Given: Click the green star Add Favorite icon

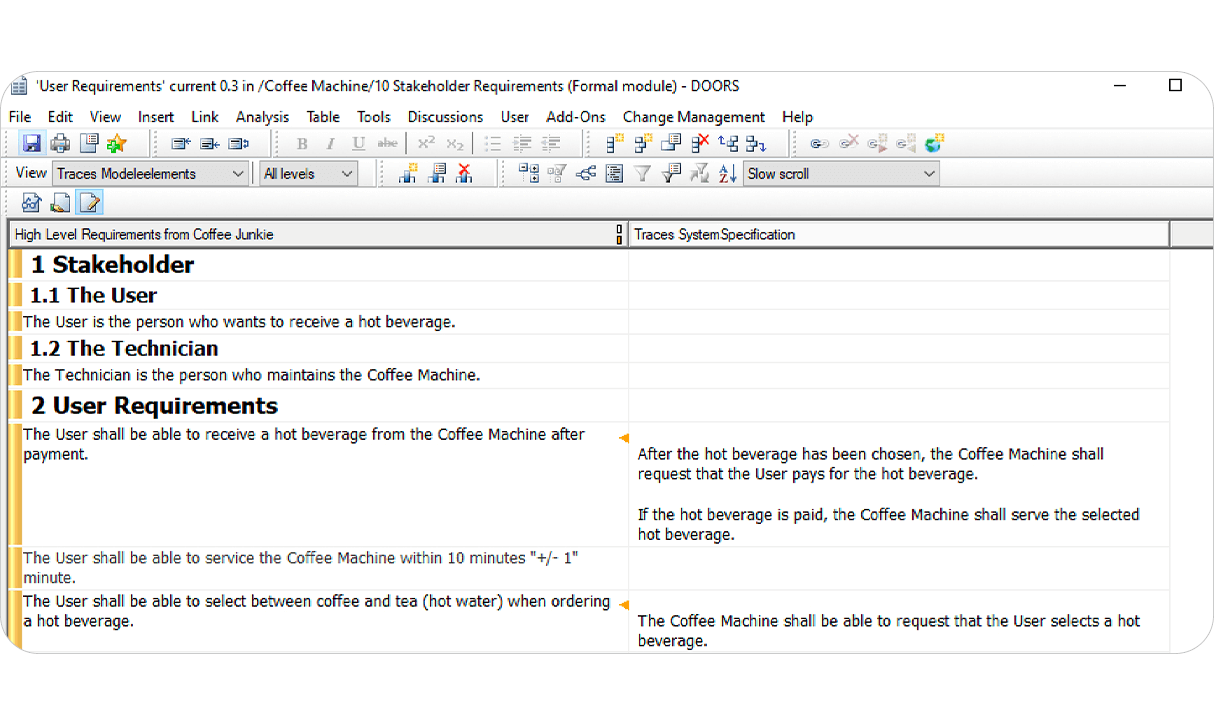Looking at the screenshot, I should 116,142.
